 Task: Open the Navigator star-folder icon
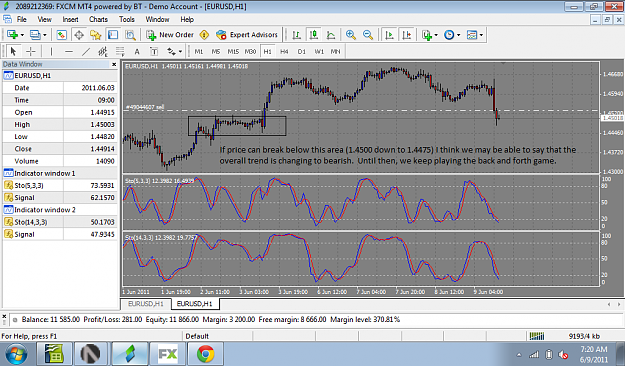tap(96, 35)
